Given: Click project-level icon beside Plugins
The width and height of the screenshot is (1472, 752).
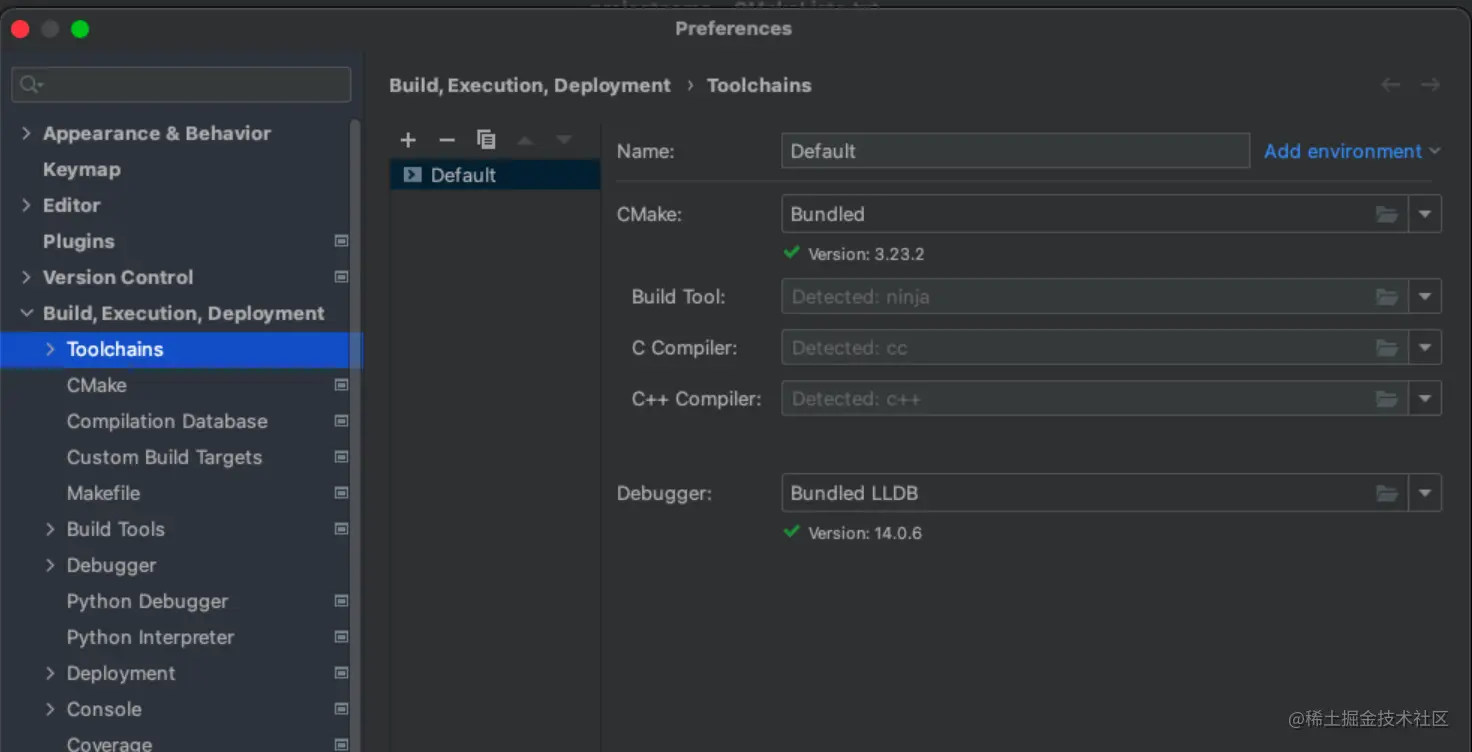Looking at the screenshot, I should point(341,241).
